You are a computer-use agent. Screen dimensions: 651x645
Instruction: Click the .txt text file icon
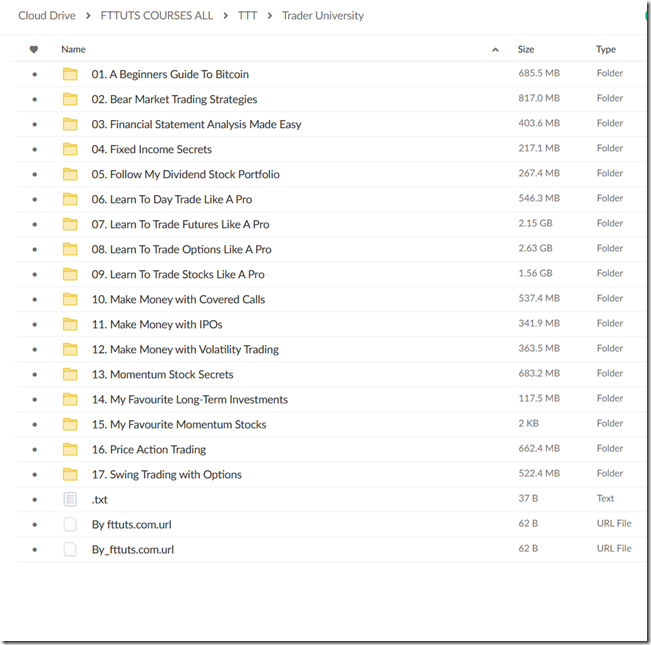tap(70, 499)
